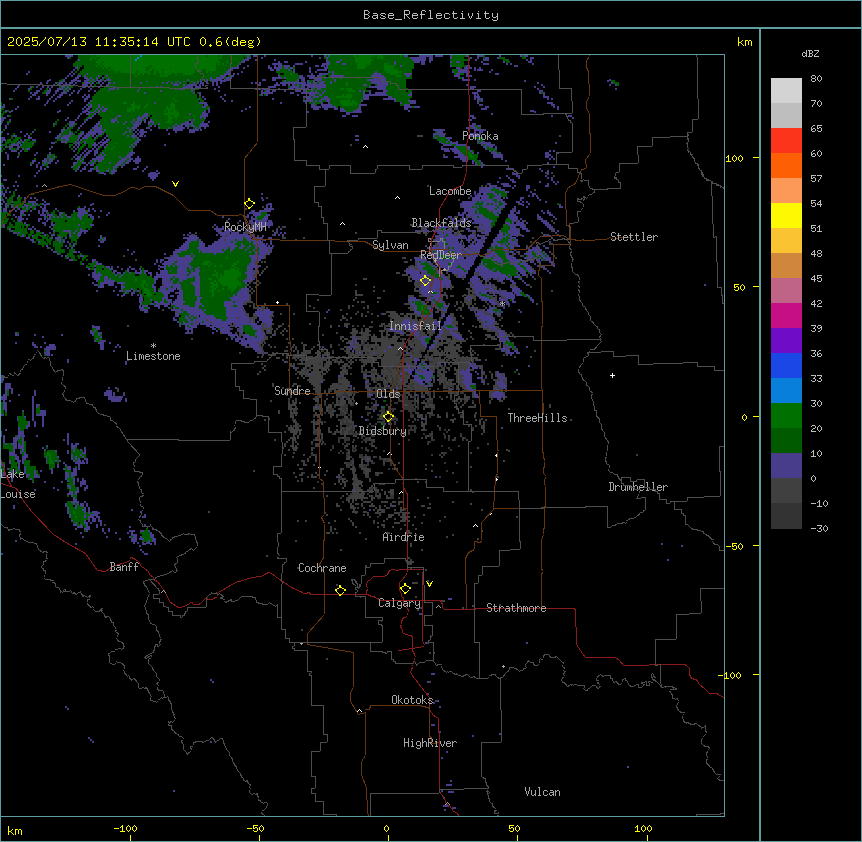Click the Stettler label
Screen dimensions: 862x842
point(634,237)
